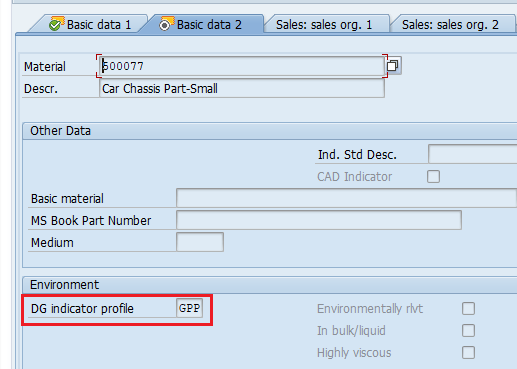517x369 pixels.
Task: Click the Ind. Std Desc. label
Action: [x=357, y=155]
